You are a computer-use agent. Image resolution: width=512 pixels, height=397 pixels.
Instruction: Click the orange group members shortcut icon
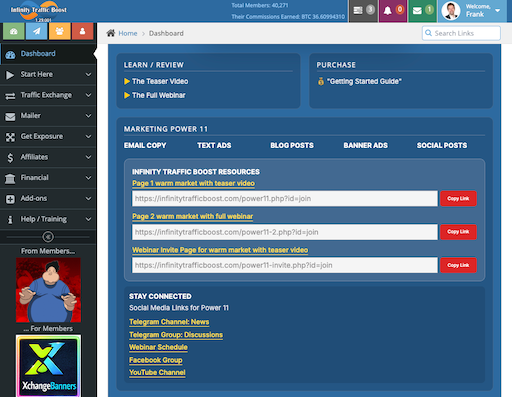tap(60, 31)
